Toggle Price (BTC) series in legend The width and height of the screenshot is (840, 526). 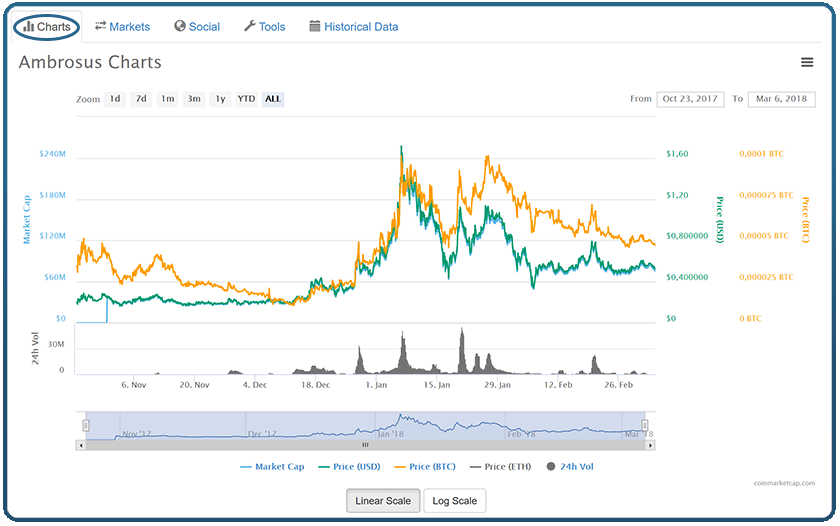[425, 467]
